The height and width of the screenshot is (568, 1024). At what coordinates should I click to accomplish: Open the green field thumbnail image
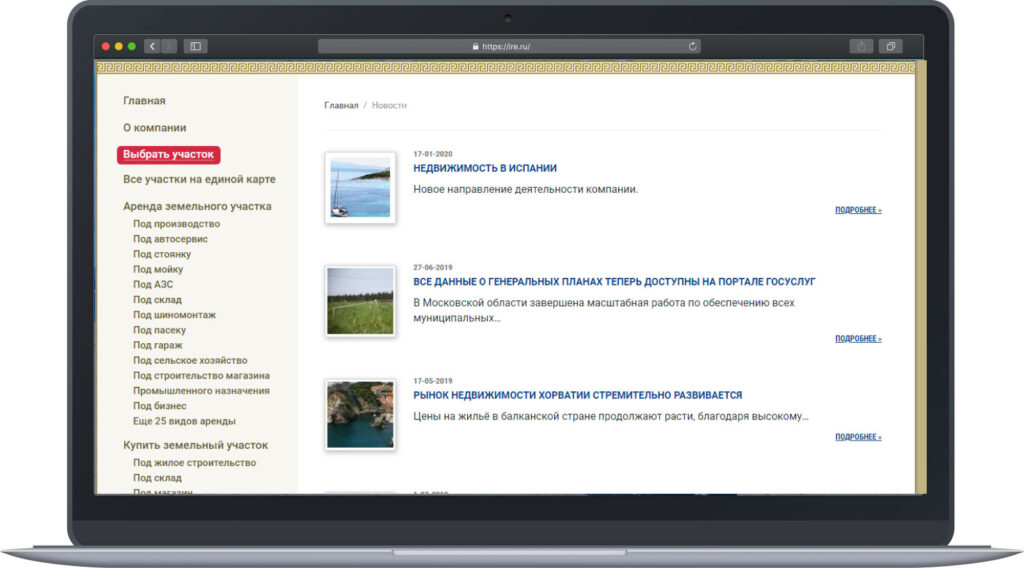[360, 301]
